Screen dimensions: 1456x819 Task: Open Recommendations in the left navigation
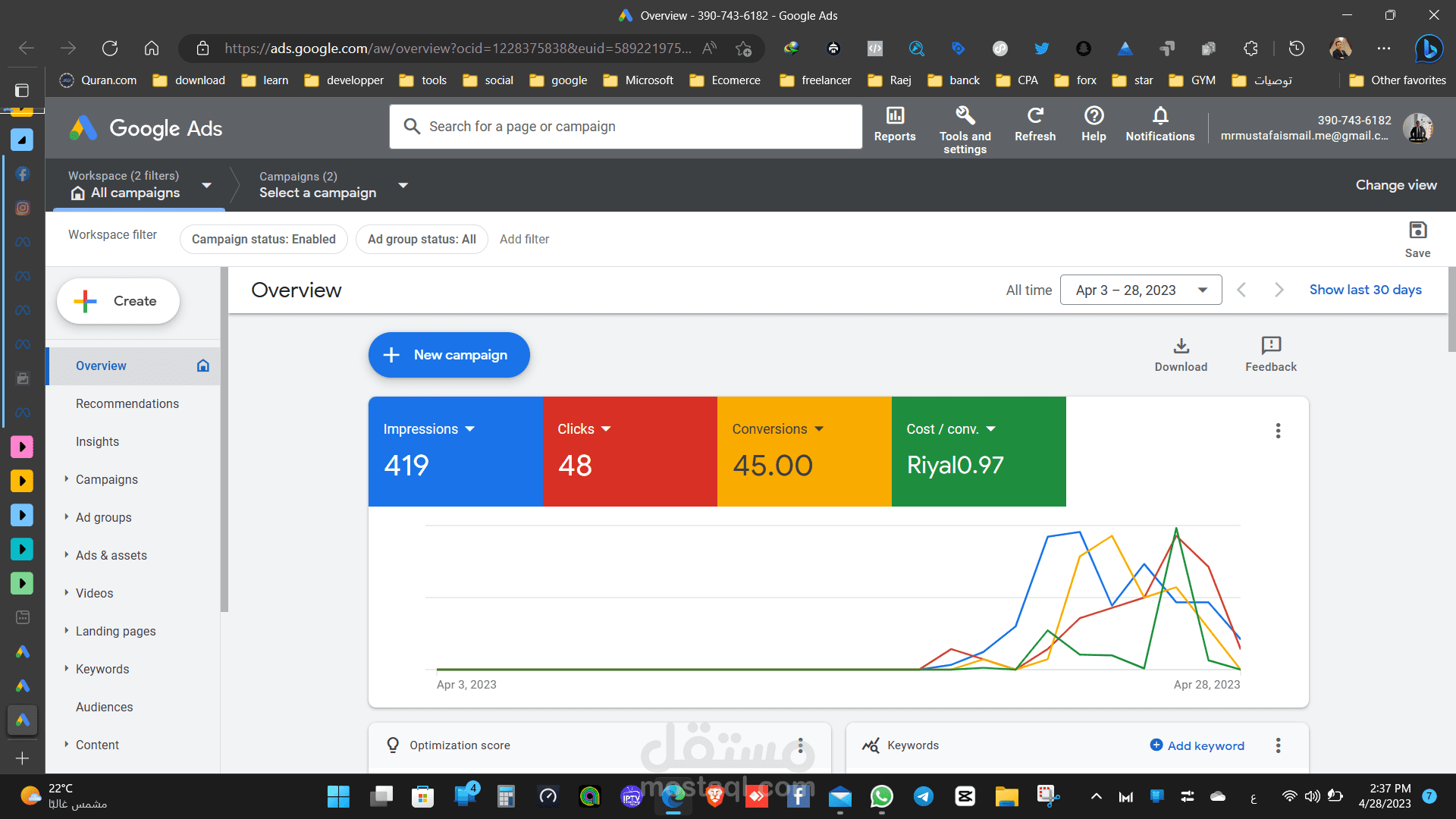[127, 403]
